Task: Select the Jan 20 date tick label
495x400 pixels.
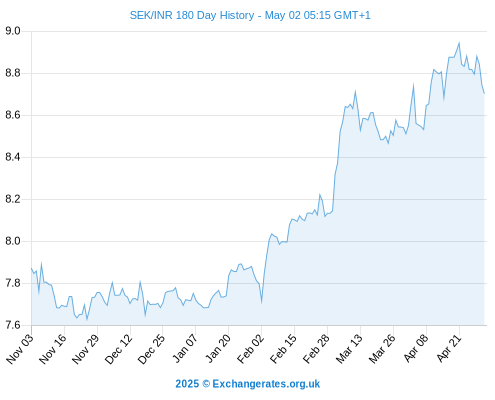Action: (x=218, y=348)
